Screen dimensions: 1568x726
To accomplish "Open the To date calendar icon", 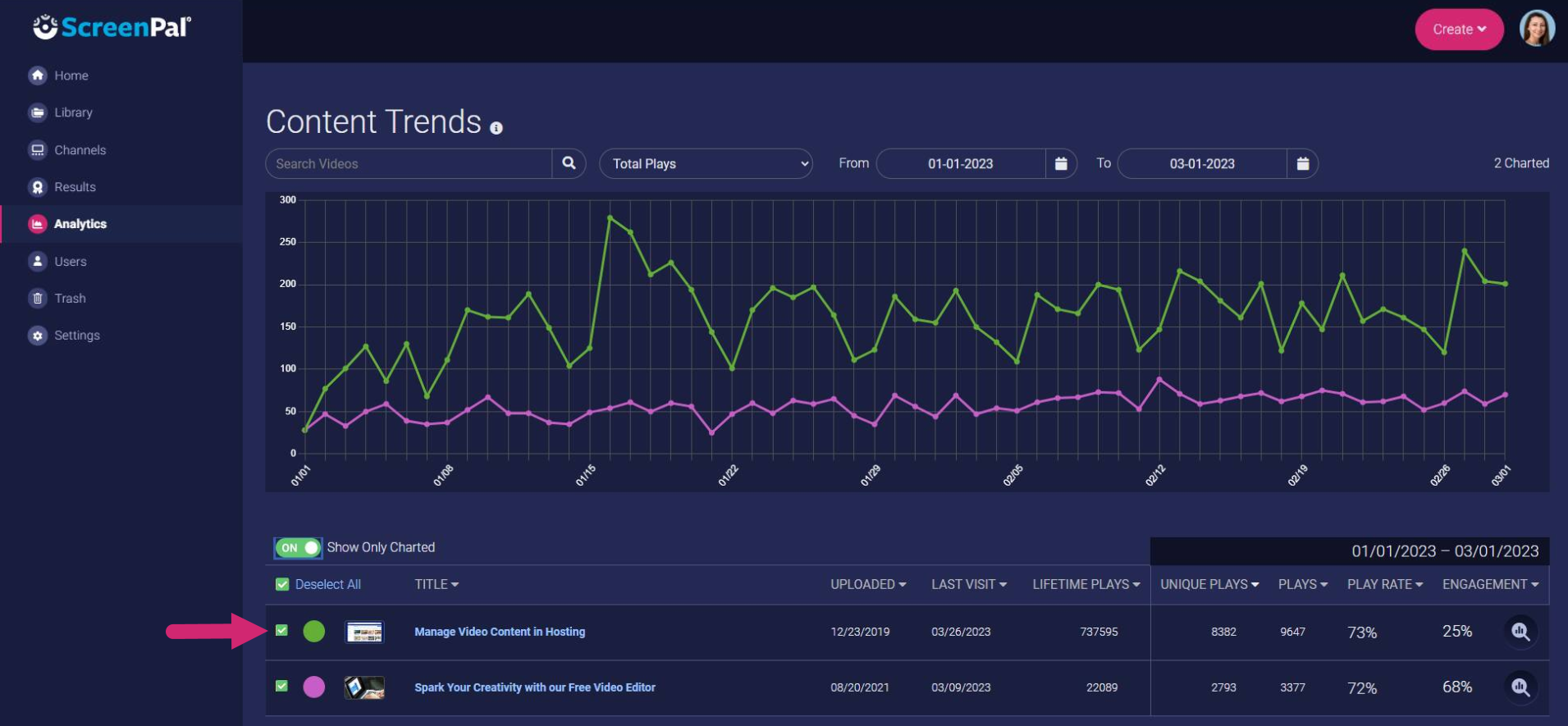I will pos(1302,163).
